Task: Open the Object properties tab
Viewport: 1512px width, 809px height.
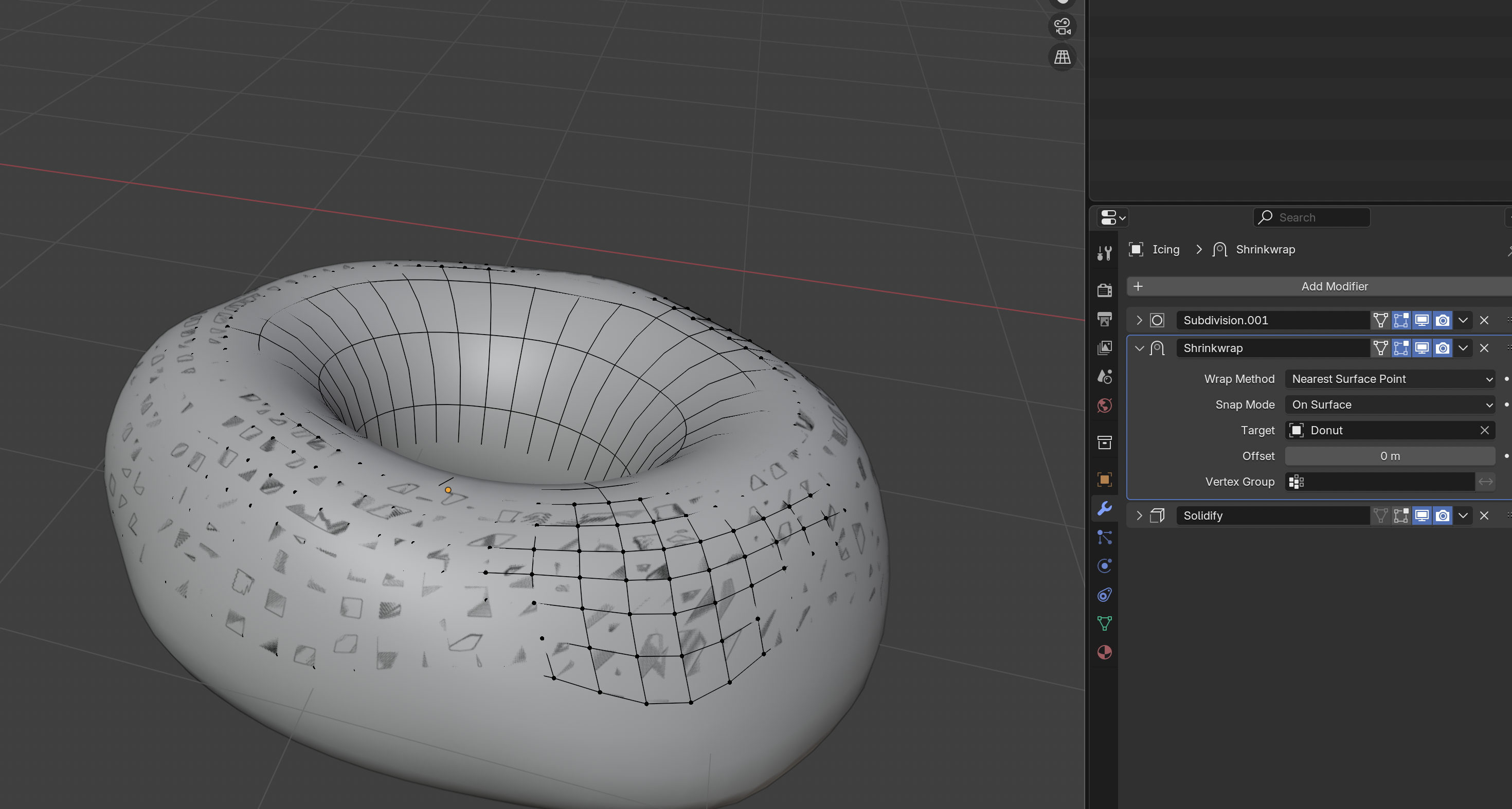Action: (x=1104, y=480)
